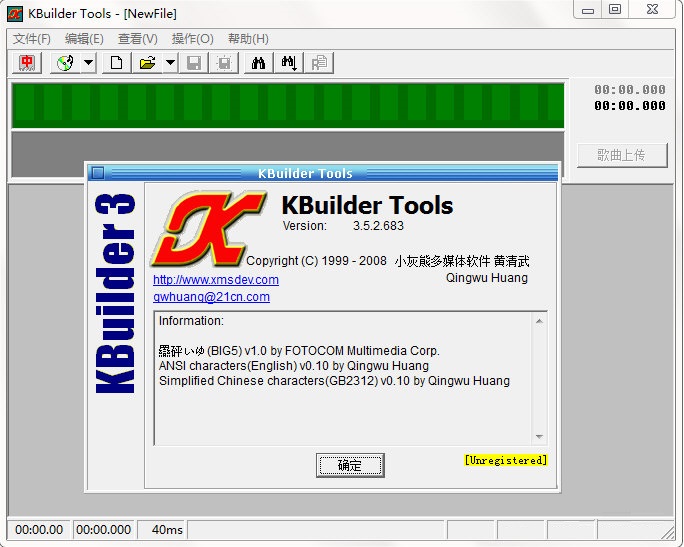Click the Qingwu Huang author name

[487, 278]
